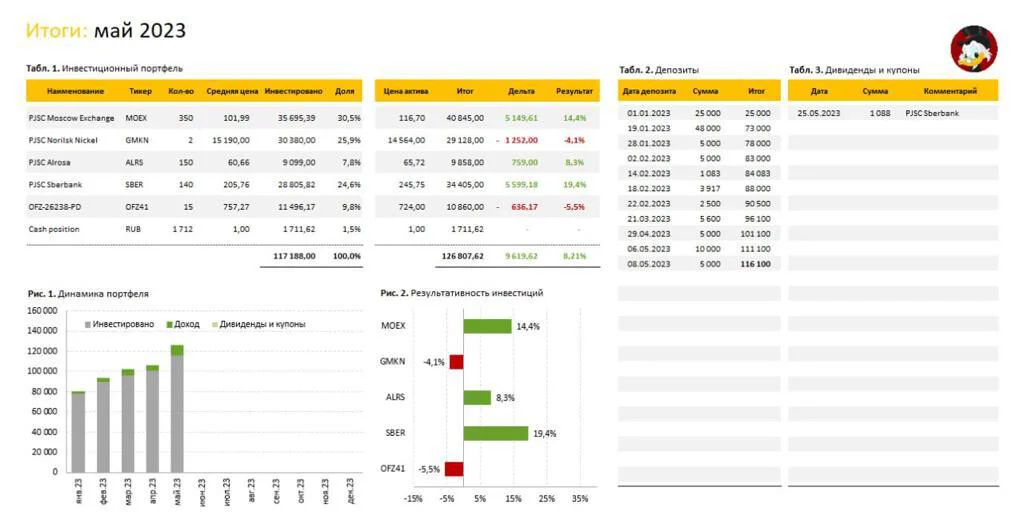
Task: Click deposit date 14.02.2023
Action: (x=648, y=174)
